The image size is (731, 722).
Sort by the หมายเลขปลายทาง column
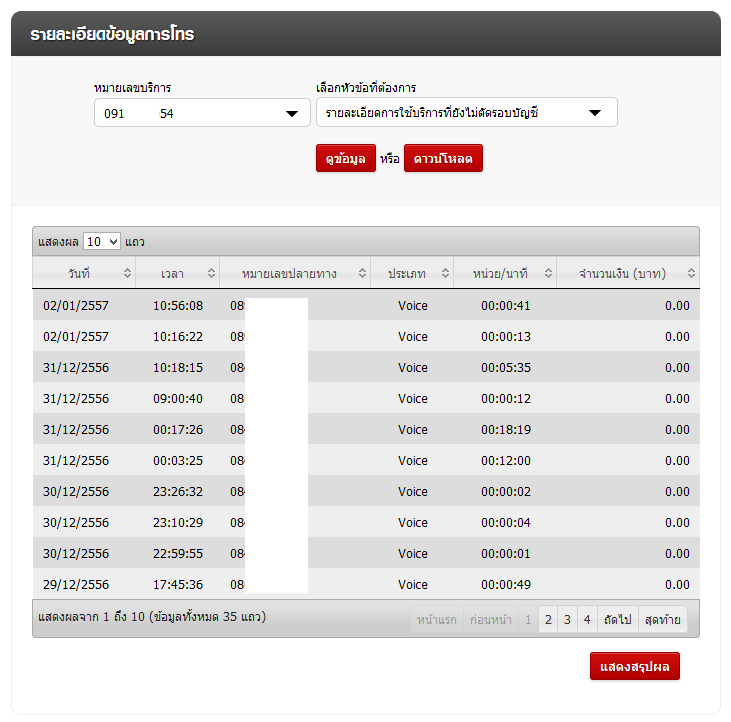point(295,273)
